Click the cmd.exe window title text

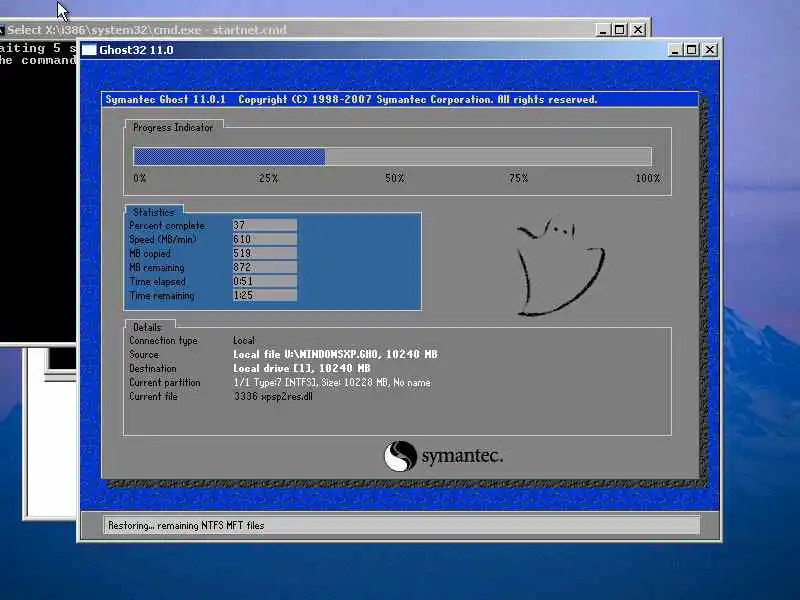(147, 30)
